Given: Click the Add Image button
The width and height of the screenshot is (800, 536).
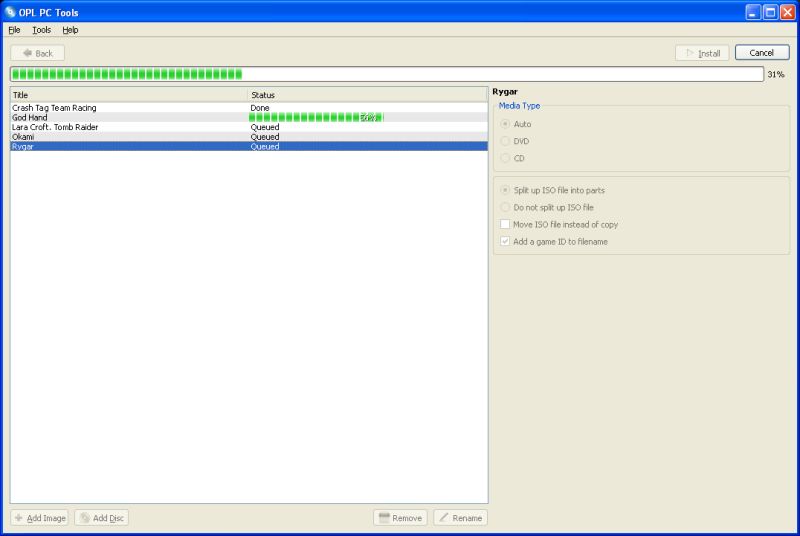Looking at the screenshot, I should tap(40, 518).
